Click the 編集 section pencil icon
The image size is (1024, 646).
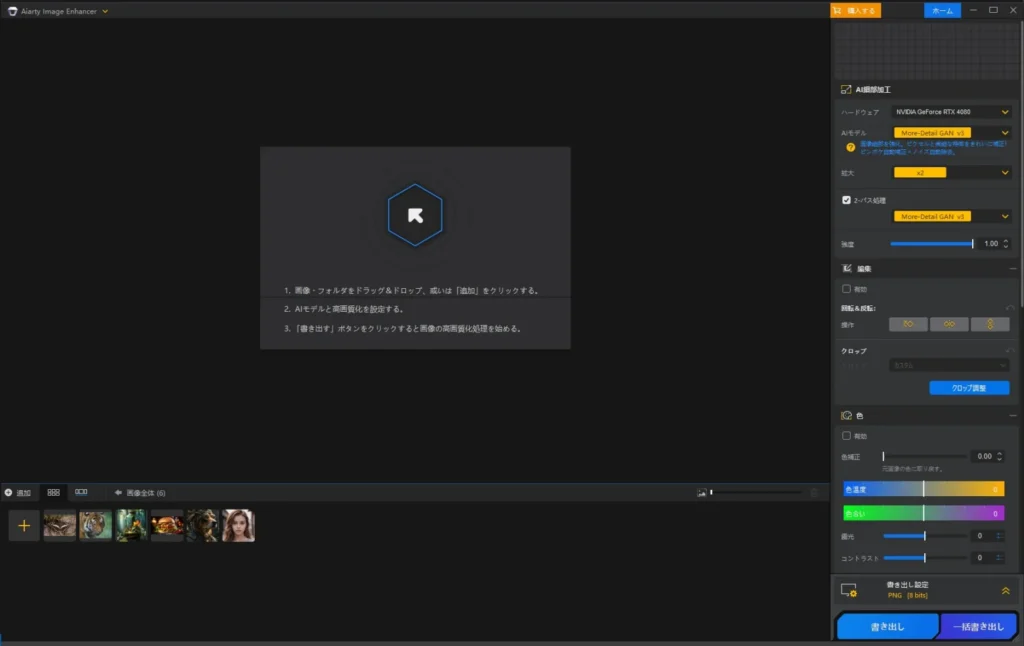coord(846,268)
